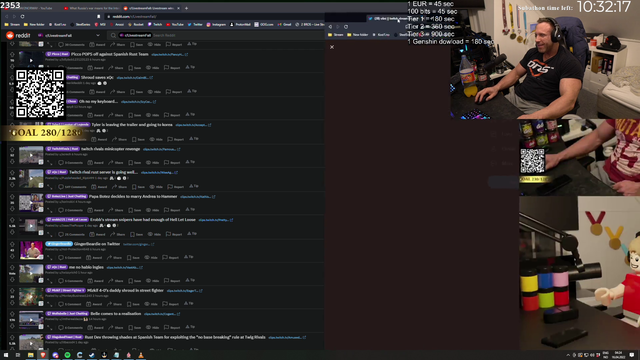Hide the Papa Botez post
The image size is (640, 360).
153,210
